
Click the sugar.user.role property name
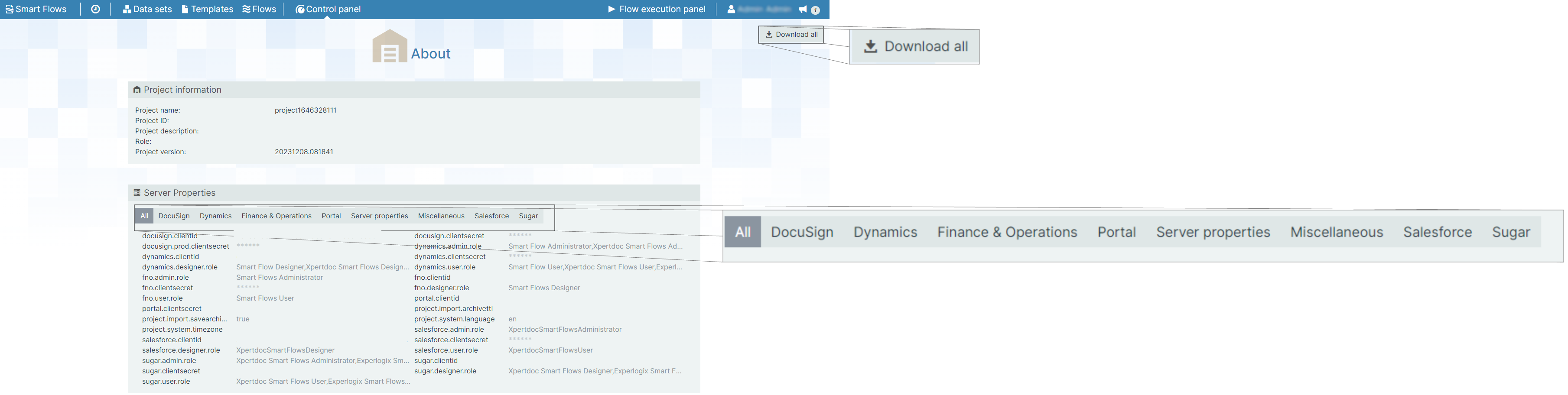[166, 382]
